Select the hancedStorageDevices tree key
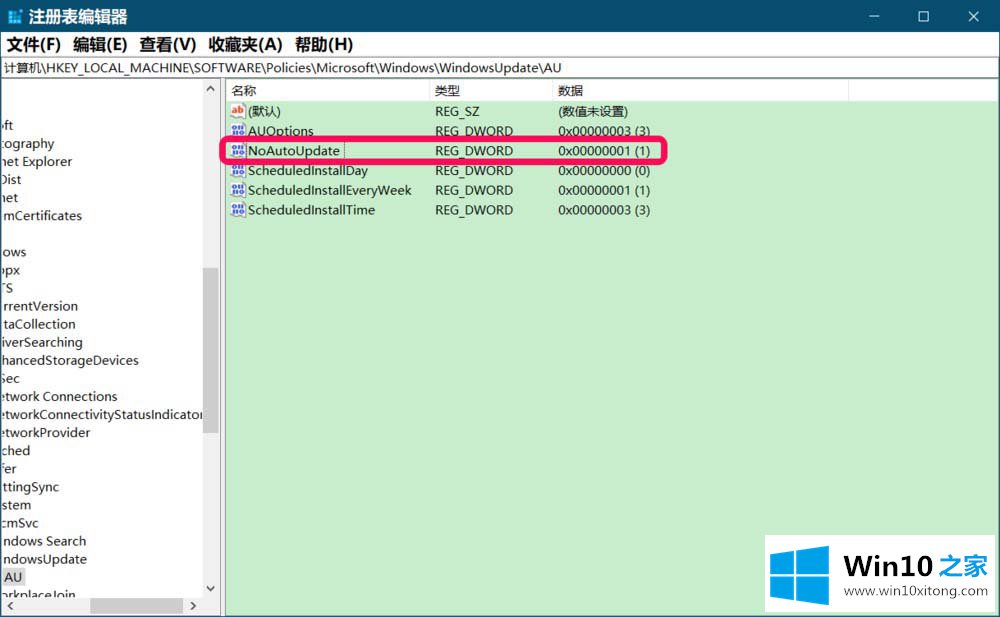 pos(70,361)
